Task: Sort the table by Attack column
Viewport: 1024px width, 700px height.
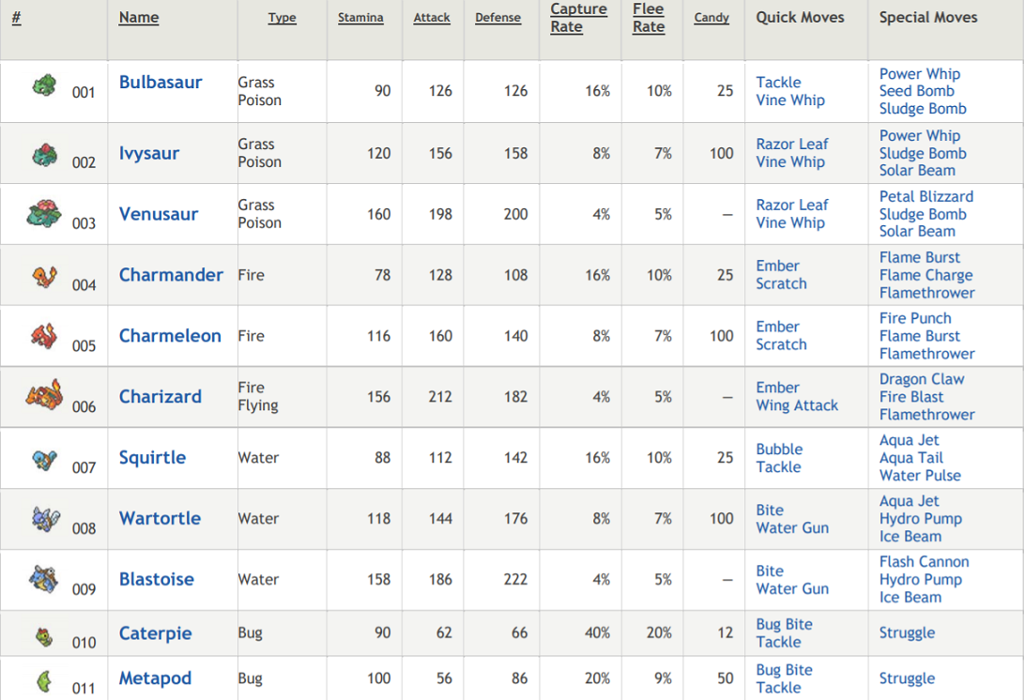Action: pyautogui.click(x=432, y=17)
